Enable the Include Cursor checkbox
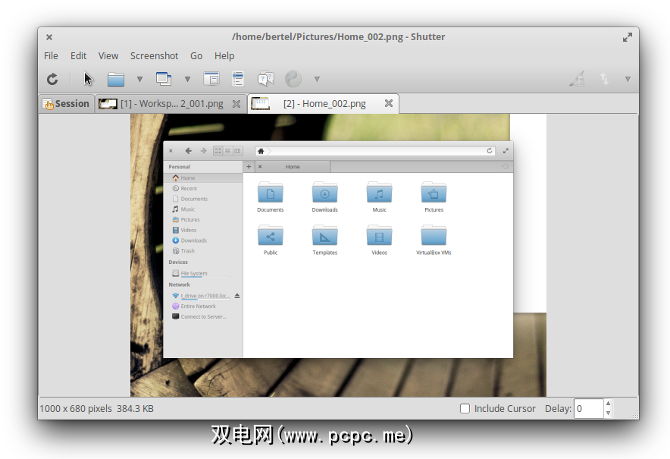This screenshot has width=670, height=459. click(465, 409)
